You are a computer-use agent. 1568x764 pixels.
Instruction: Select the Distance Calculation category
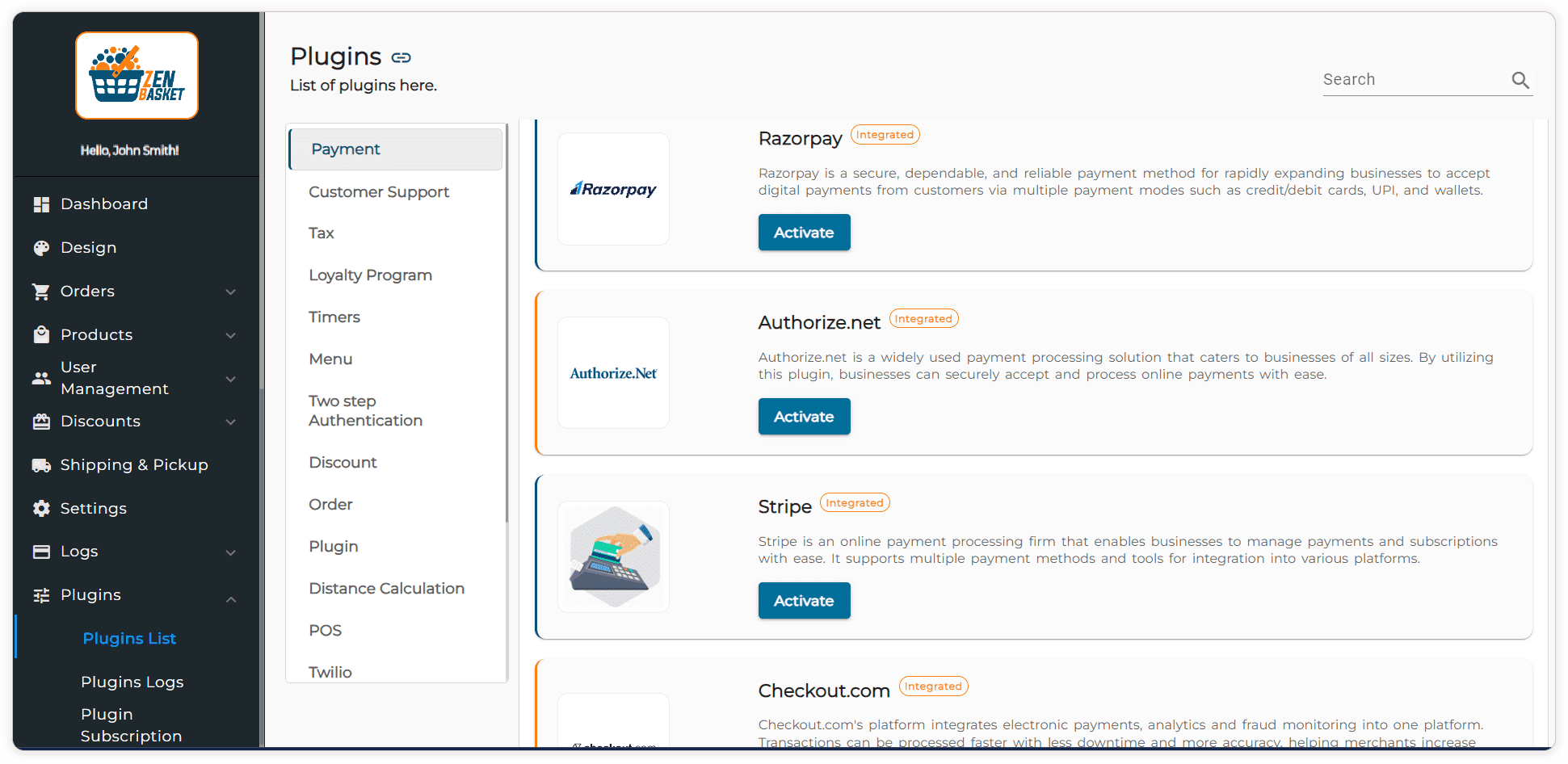pyautogui.click(x=387, y=589)
